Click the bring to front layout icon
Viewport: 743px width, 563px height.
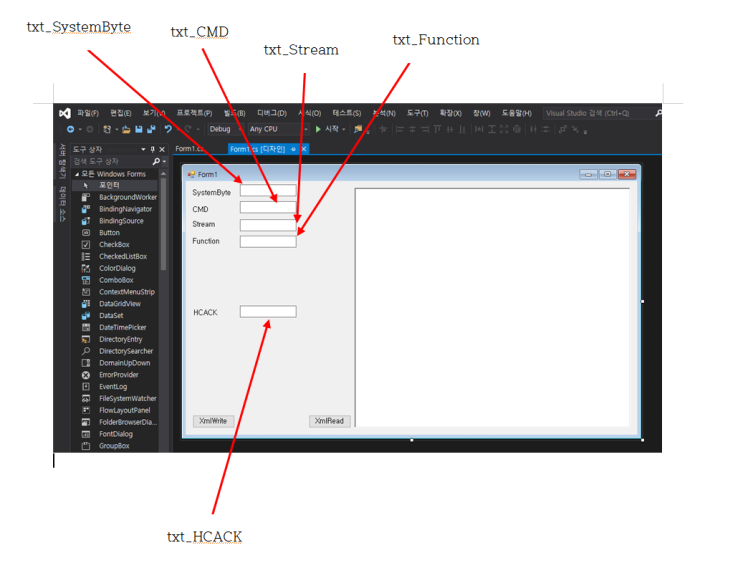(x=562, y=129)
